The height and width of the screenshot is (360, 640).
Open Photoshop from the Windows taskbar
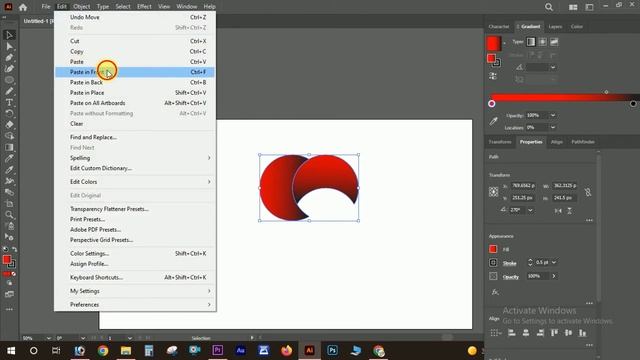[332, 351]
